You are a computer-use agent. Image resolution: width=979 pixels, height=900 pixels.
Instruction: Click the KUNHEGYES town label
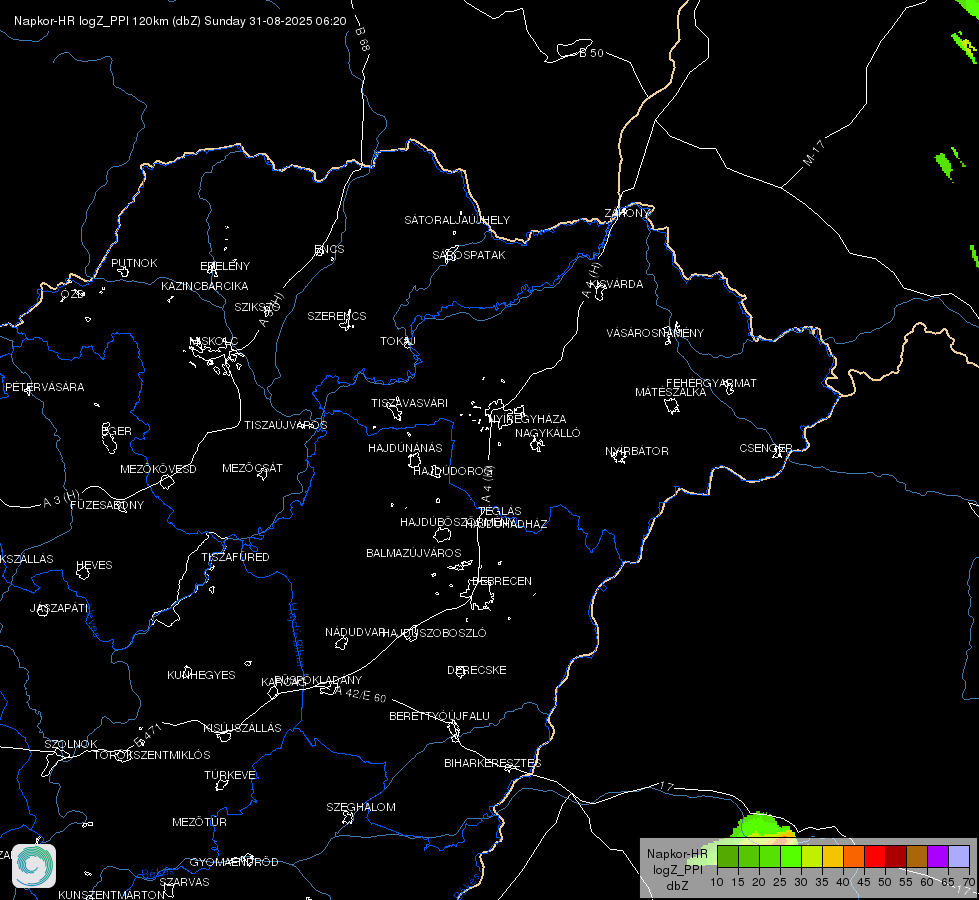click(201, 675)
